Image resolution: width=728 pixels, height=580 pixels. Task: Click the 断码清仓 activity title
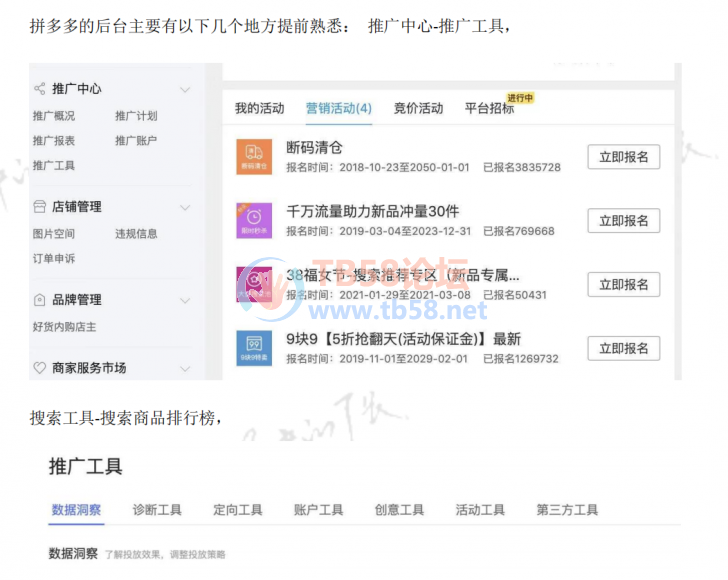[x=314, y=148]
